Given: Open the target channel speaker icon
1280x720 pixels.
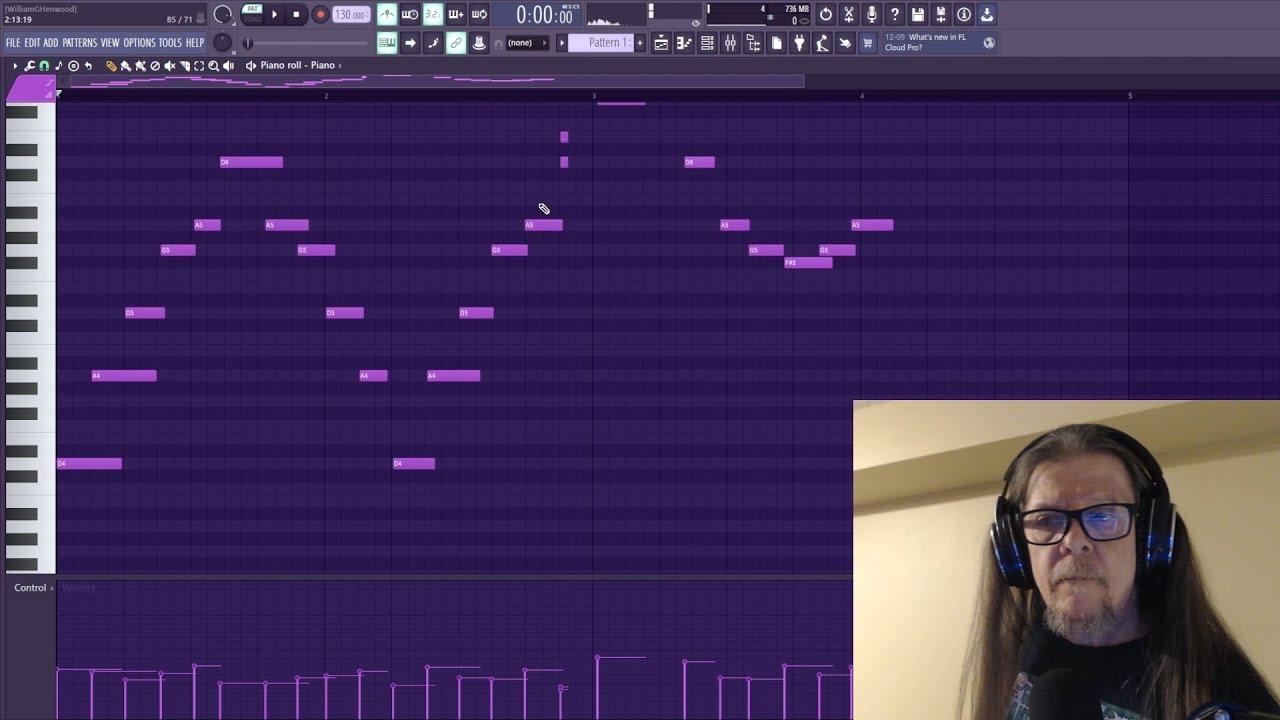Looking at the screenshot, I should click(x=250, y=65).
